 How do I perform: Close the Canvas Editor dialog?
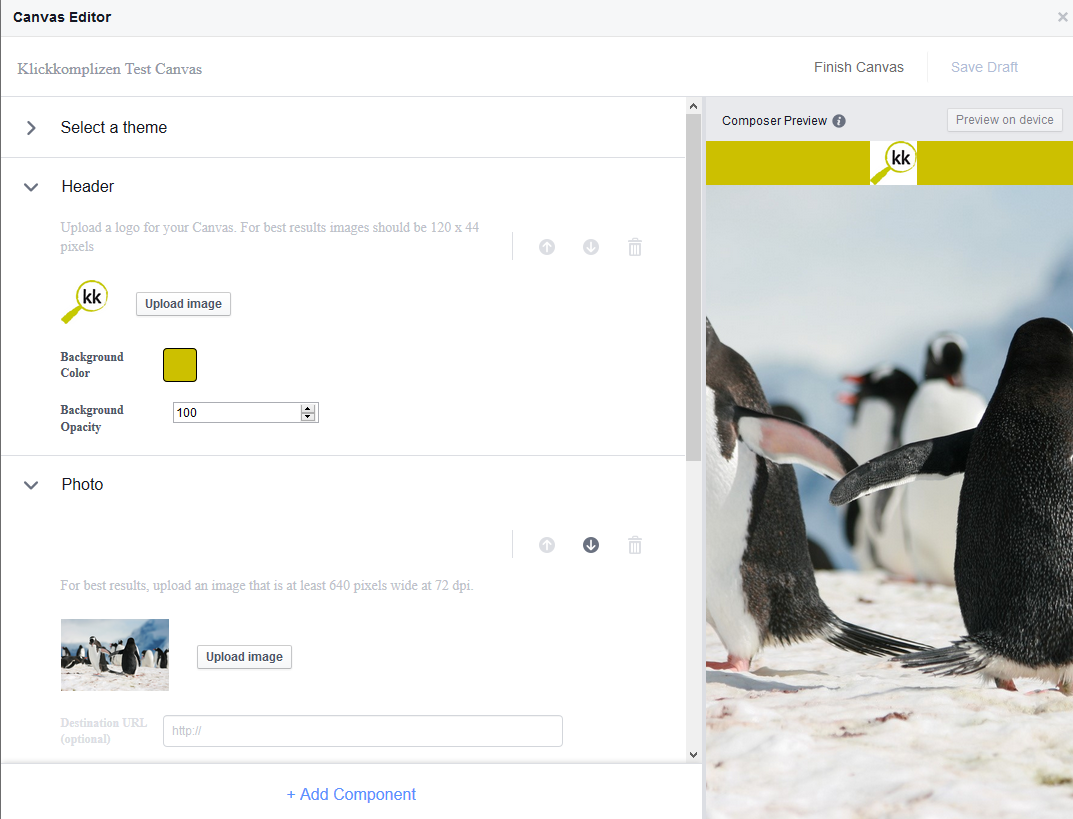pos(1062,17)
